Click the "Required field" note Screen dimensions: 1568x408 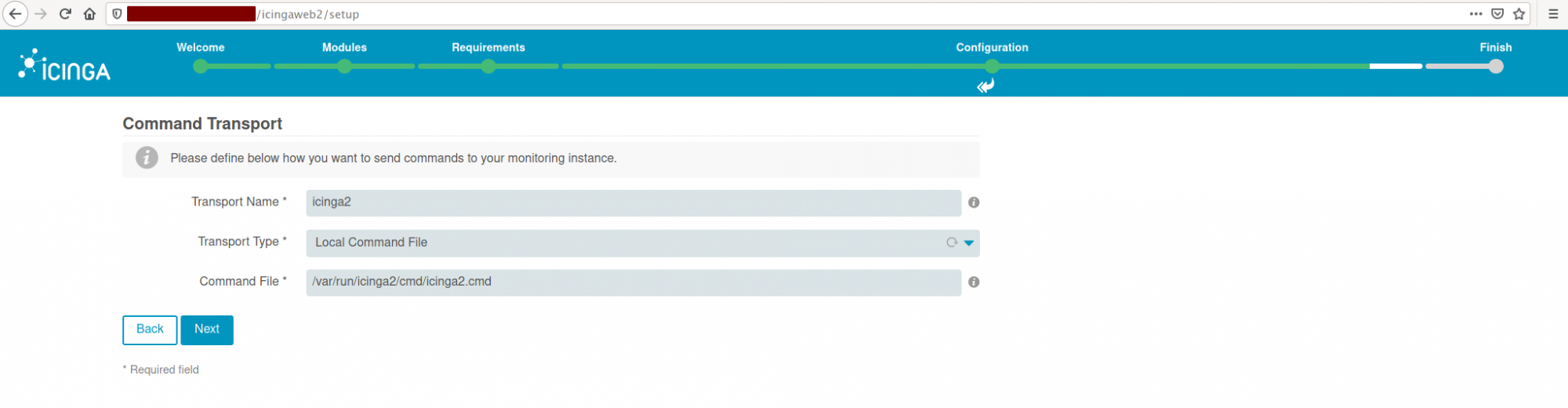(161, 370)
